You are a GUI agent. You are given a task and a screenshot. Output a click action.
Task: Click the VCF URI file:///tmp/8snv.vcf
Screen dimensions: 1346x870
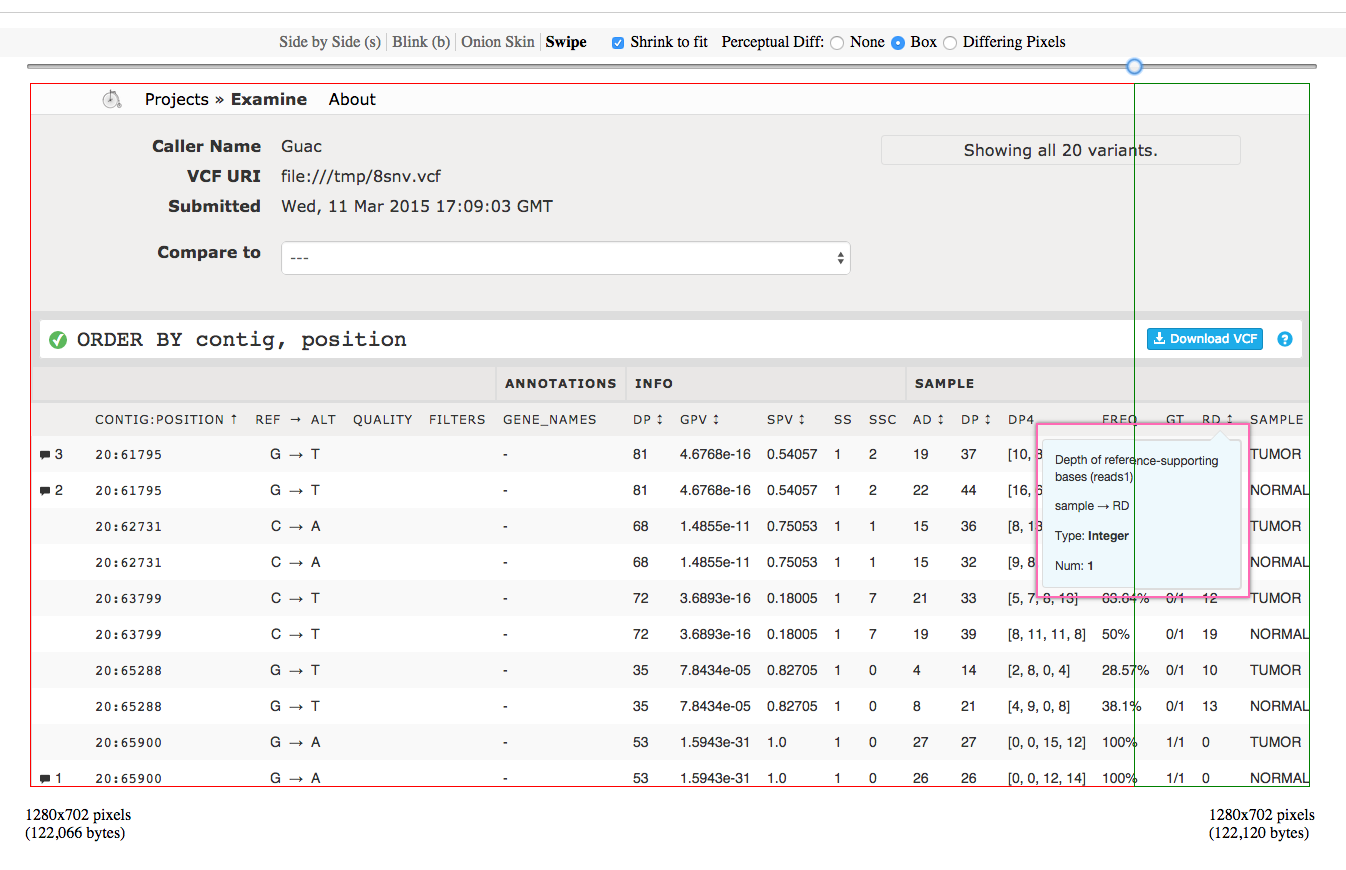361,177
